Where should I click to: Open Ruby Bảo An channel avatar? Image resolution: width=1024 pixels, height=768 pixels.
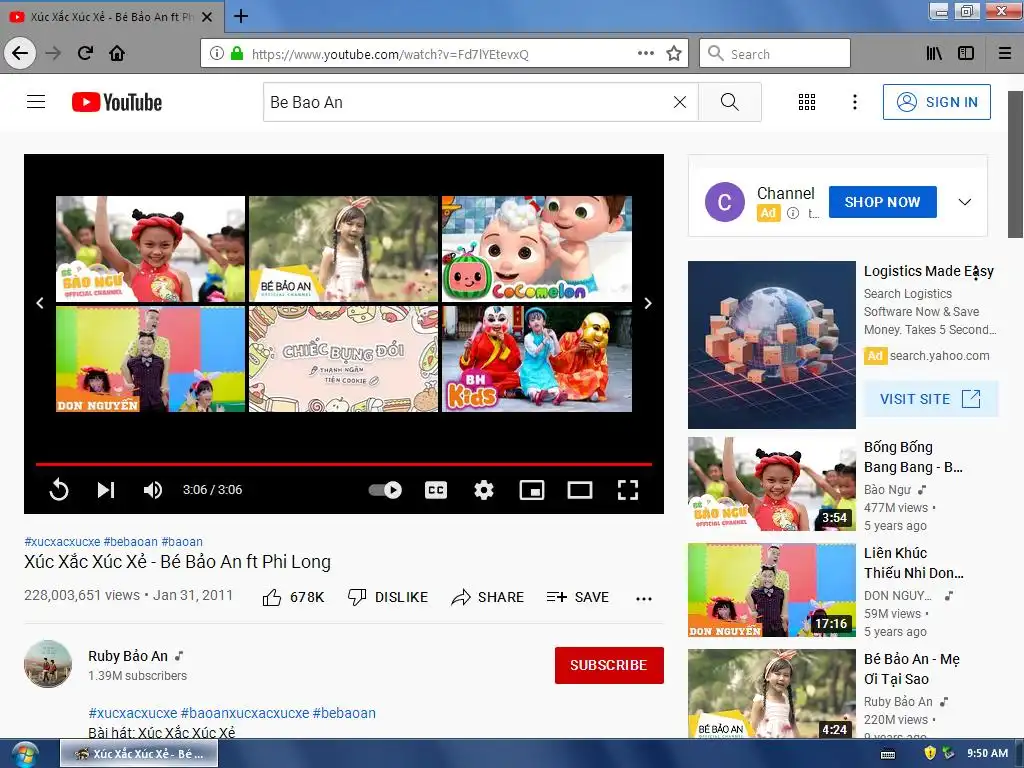(48, 664)
